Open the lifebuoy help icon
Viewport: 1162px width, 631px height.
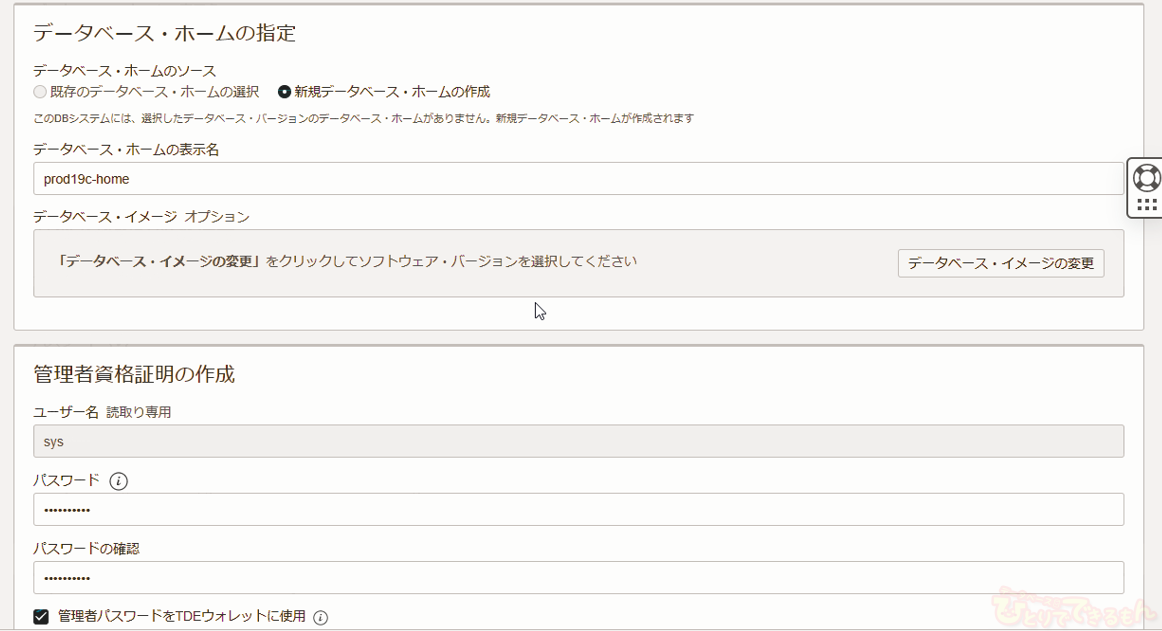coord(1146,178)
